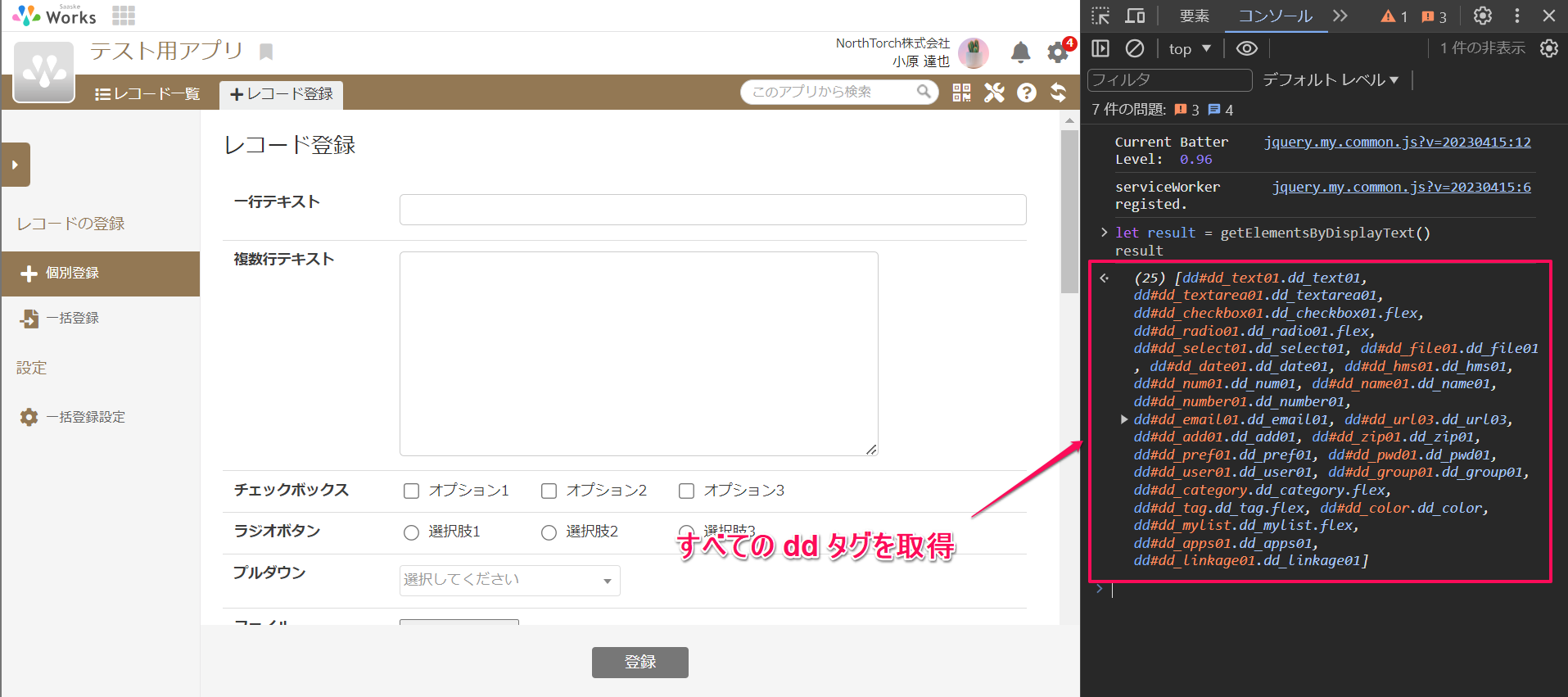
Task: Open the top context dropdown in console
Action: [1189, 49]
